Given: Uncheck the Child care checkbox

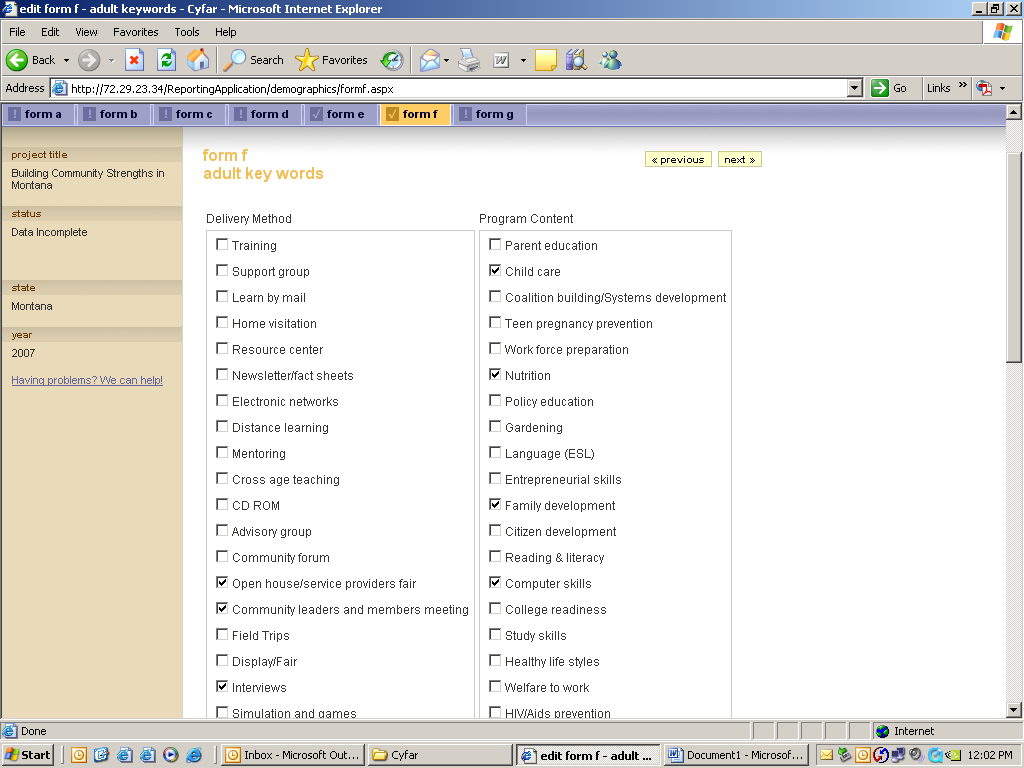Looking at the screenshot, I should (x=495, y=270).
